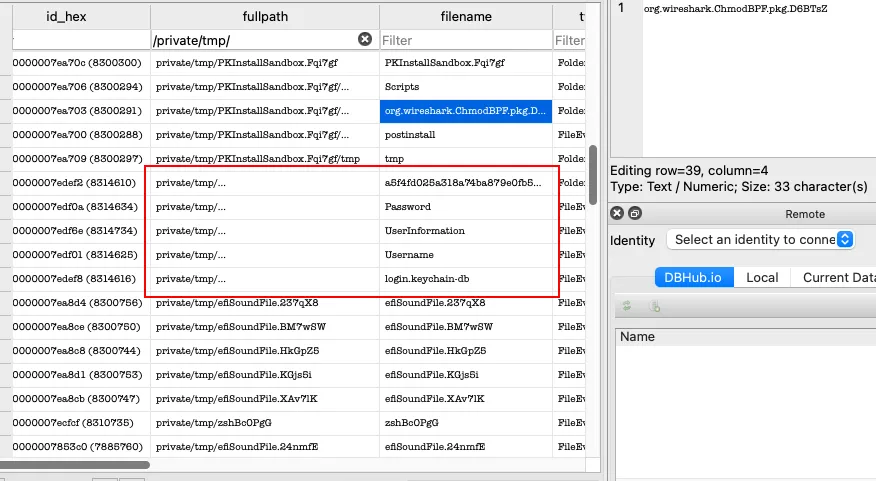The width and height of the screenshot is (876, 481).
Task: Open the Current Database tab
Action: [x=834, y=278]
